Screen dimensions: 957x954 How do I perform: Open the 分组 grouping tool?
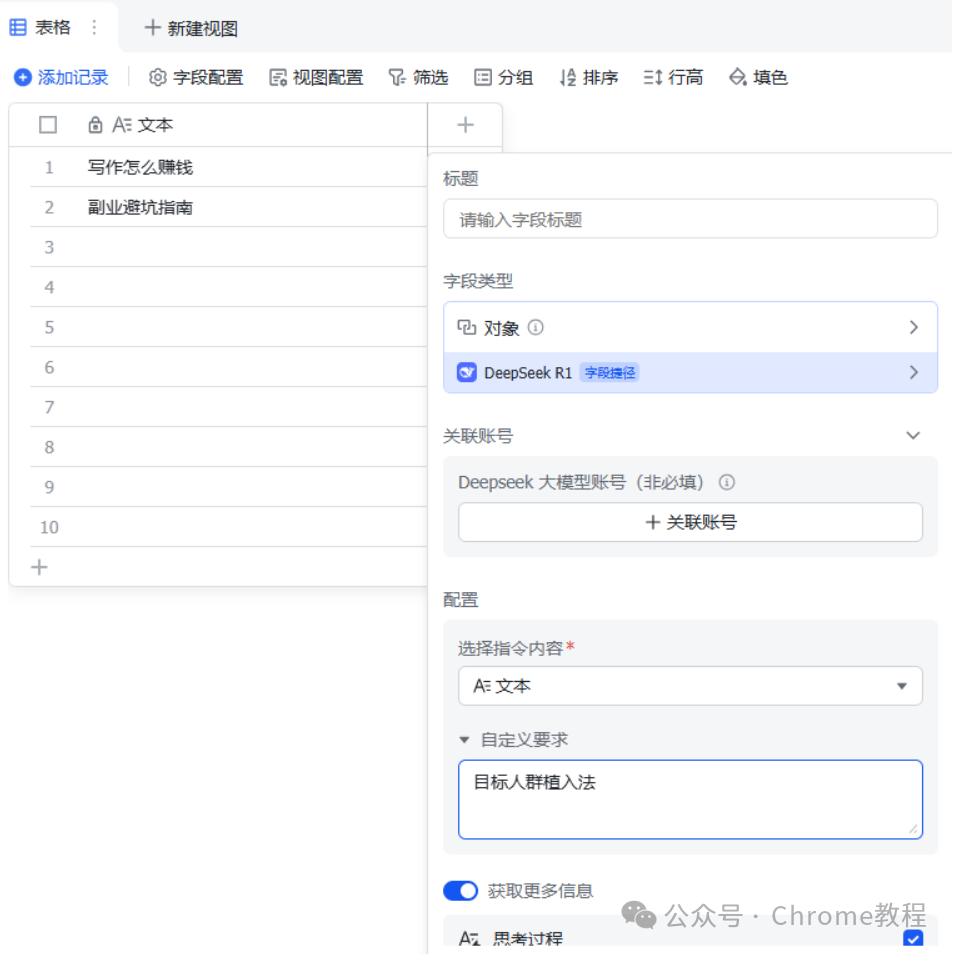[x=504, y=78]
